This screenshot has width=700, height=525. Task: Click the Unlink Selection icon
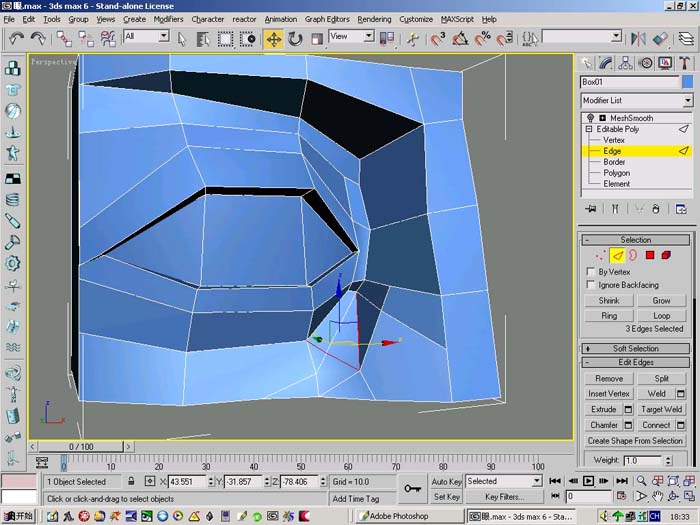(x=86, y=39)
